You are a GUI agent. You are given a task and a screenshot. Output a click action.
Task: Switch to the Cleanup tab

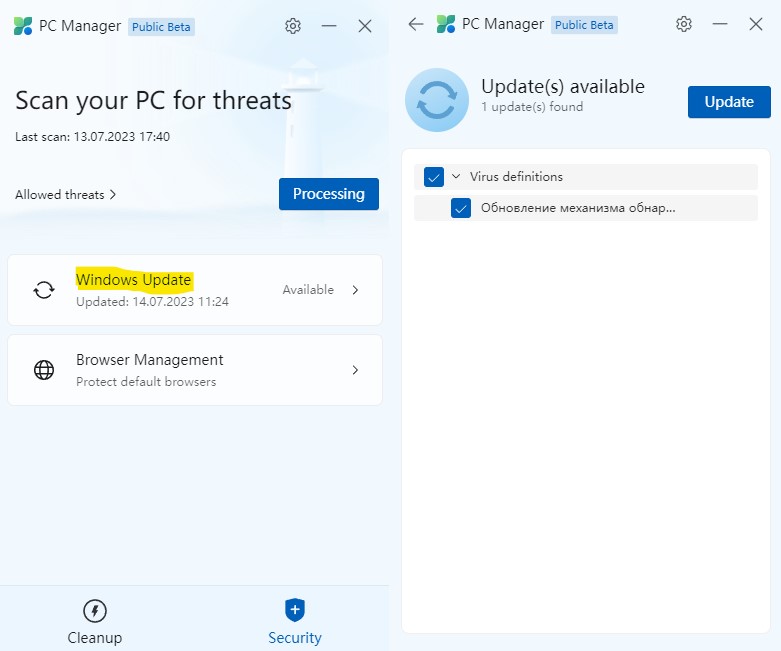coord(95,622)
